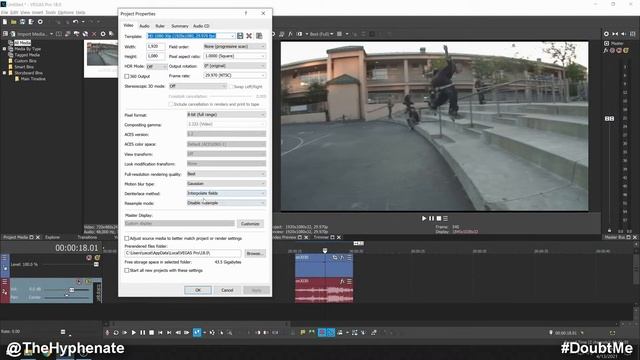Image resolution: width=640 pixels, height=360 pixels.
Task: Open the Field order dropdown
Action: click(x=235, y=47)
